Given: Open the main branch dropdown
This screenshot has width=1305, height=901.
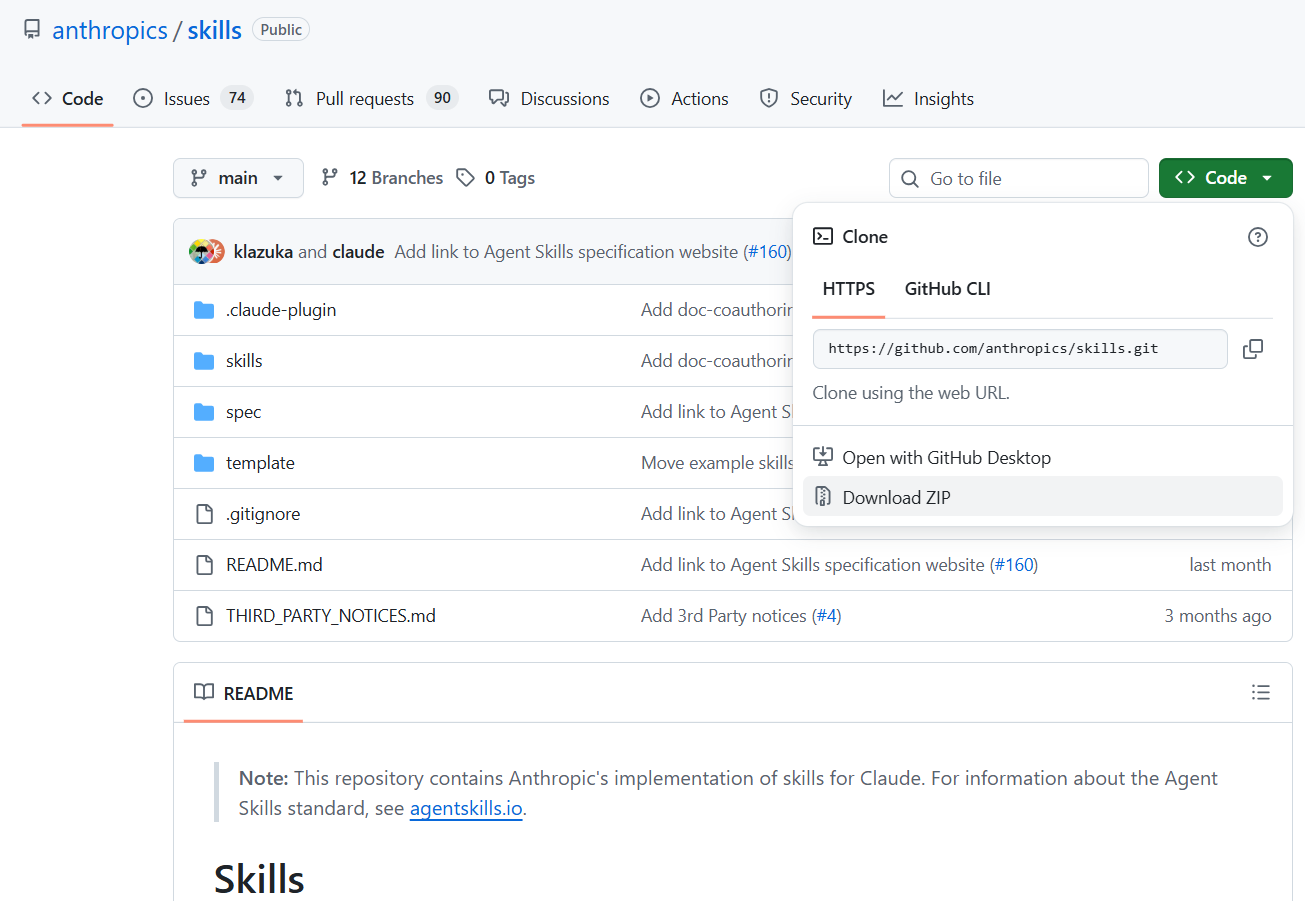Looking at the screenshot, I should point(238,178).
